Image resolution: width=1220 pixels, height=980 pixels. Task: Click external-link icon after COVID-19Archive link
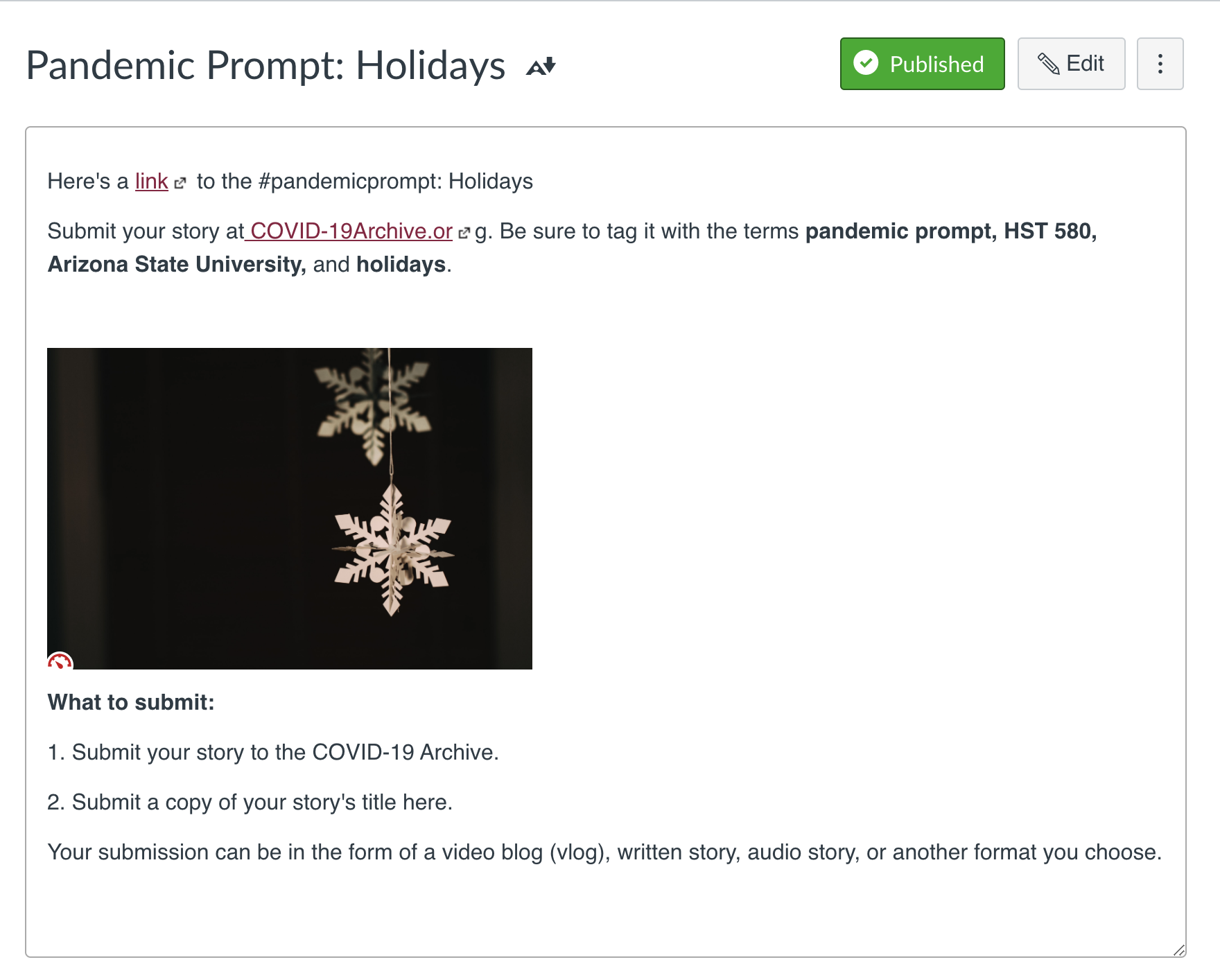tap(464, 233)
